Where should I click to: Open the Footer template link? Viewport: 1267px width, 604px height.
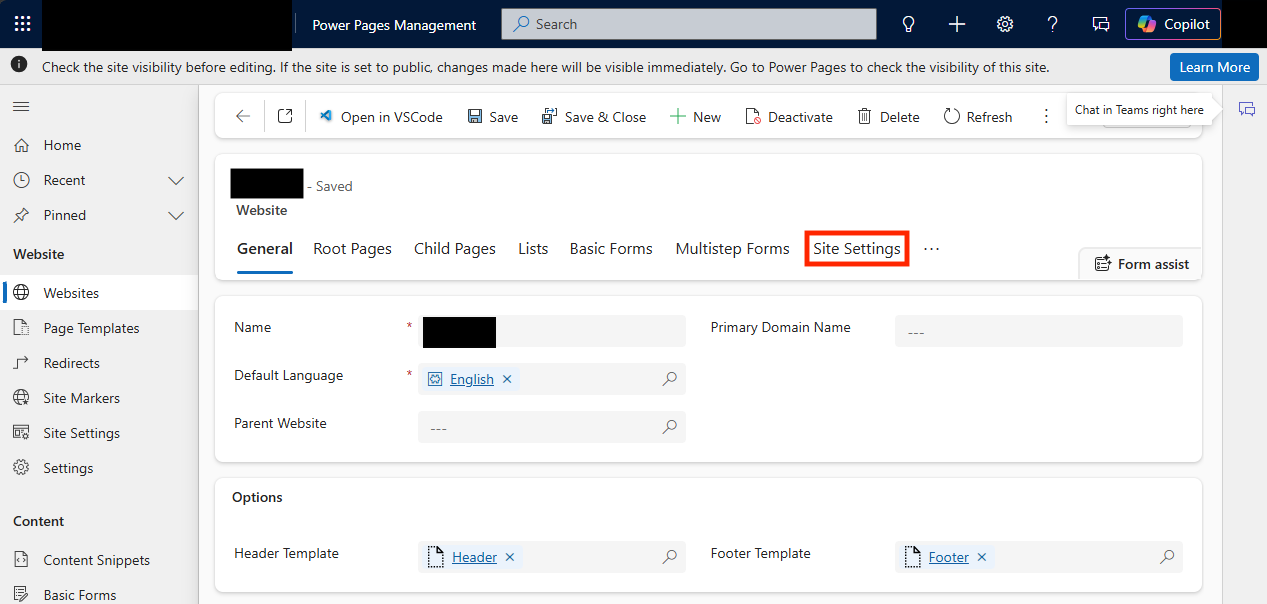pos(949,557)
